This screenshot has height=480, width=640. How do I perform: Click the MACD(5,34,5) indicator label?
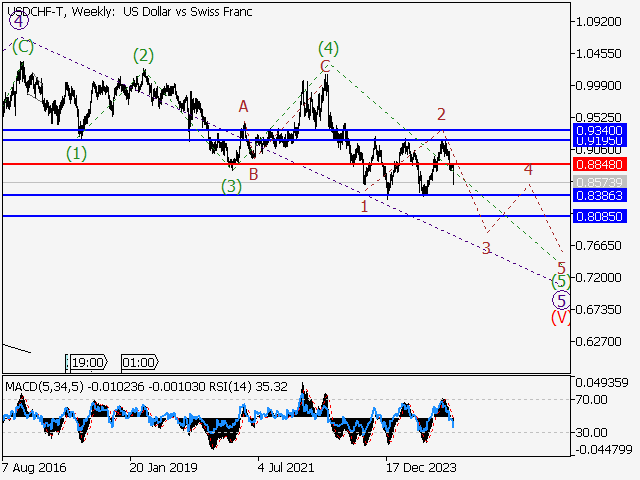40,386
